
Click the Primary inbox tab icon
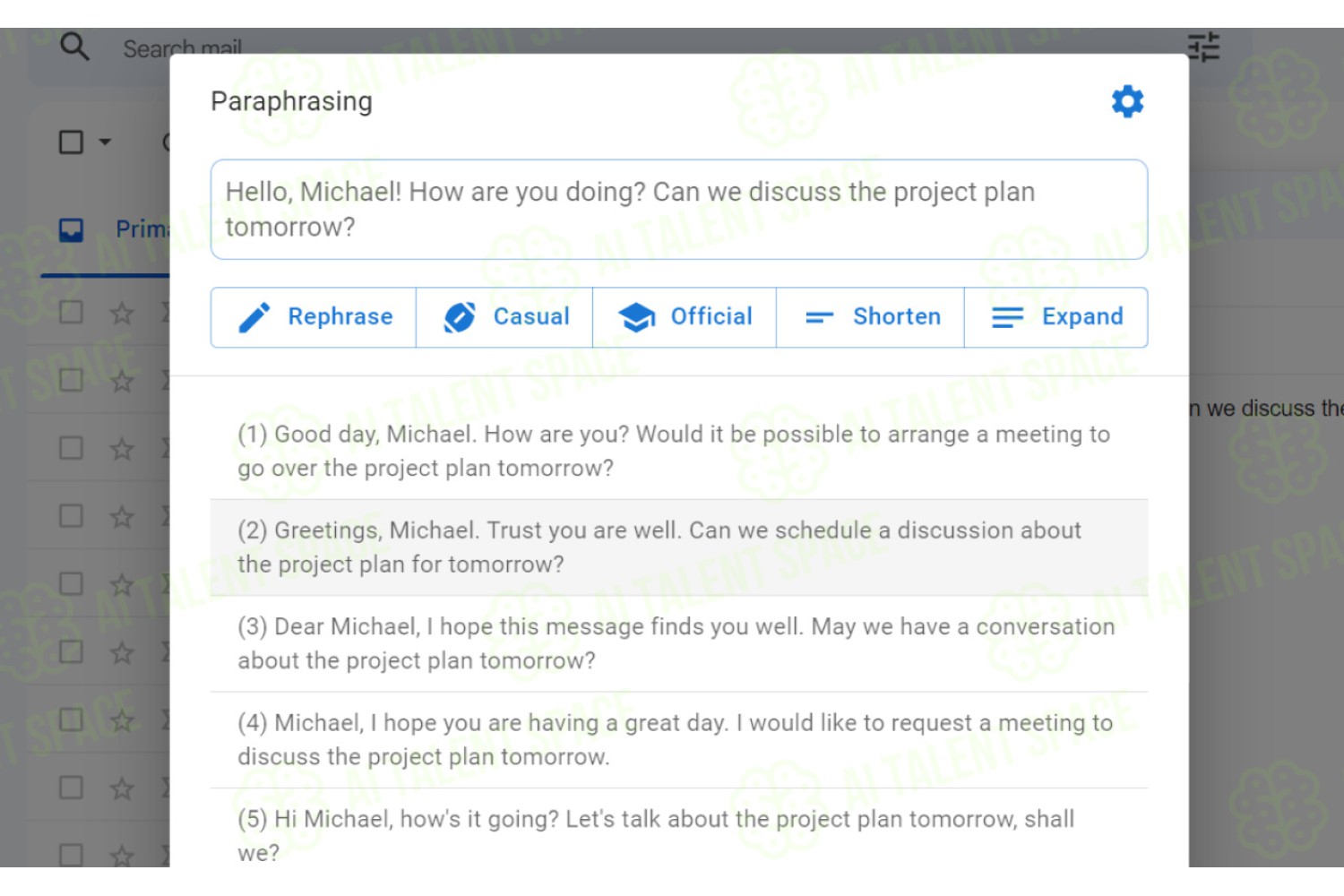71,230
